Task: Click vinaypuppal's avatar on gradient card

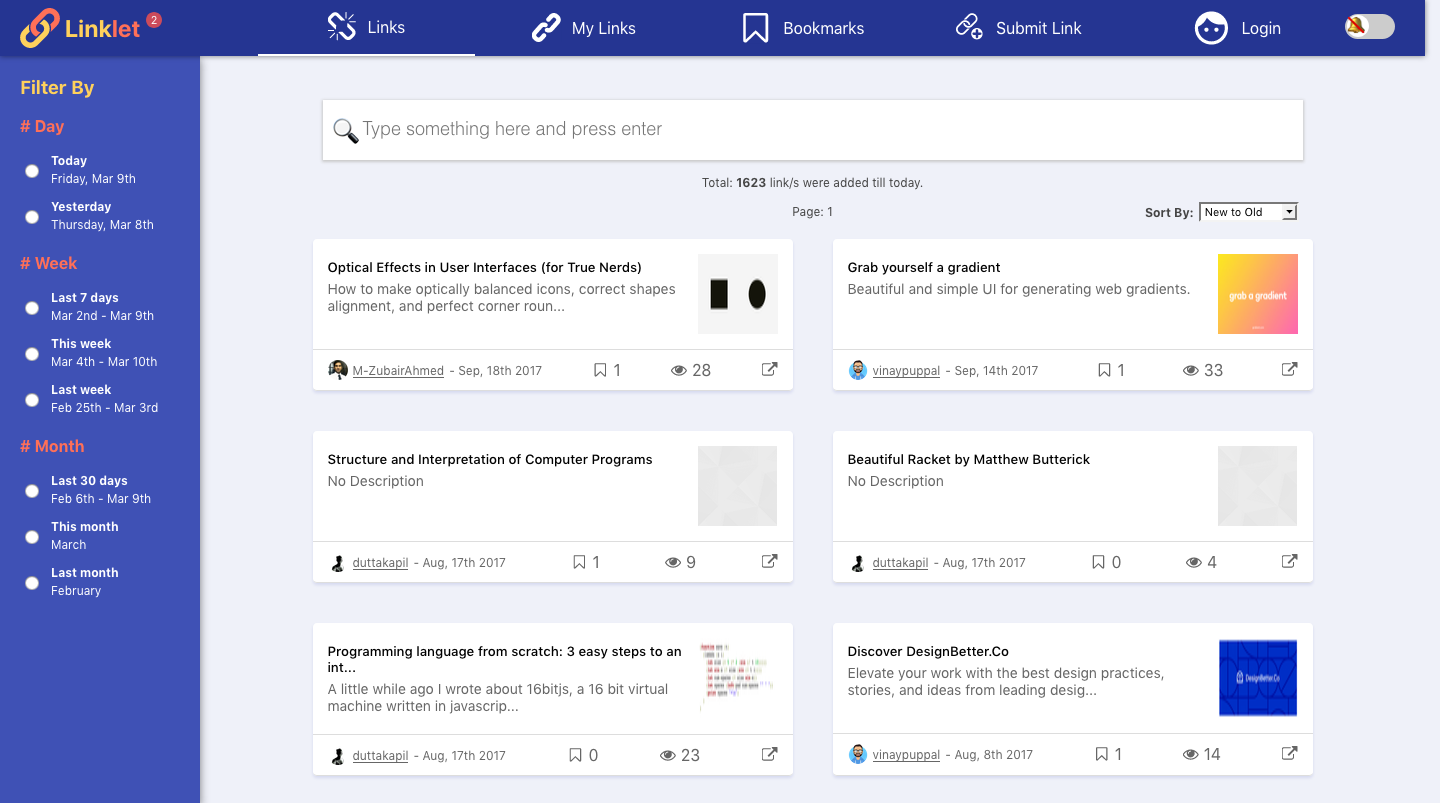Action: pos(858,370)
